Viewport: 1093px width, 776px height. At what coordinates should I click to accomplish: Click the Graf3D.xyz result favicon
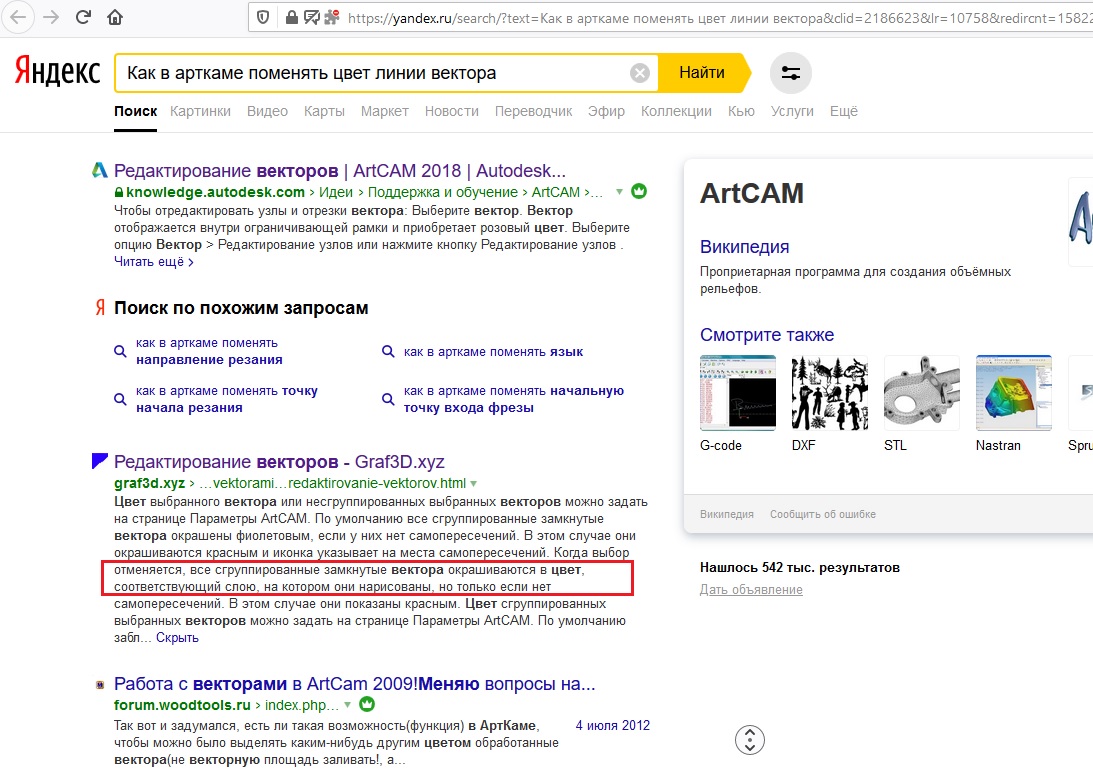coord(100,461)
